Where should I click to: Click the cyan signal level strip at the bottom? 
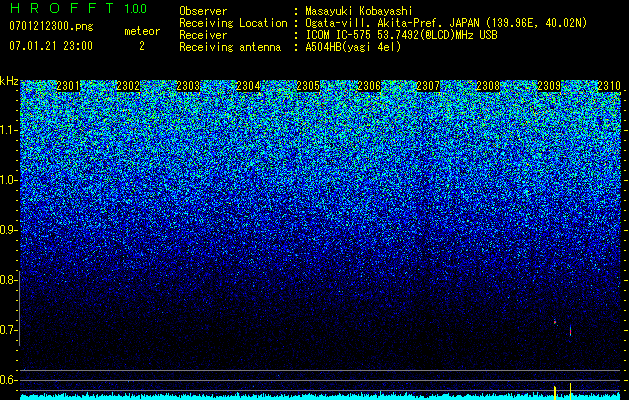point(321,397)
